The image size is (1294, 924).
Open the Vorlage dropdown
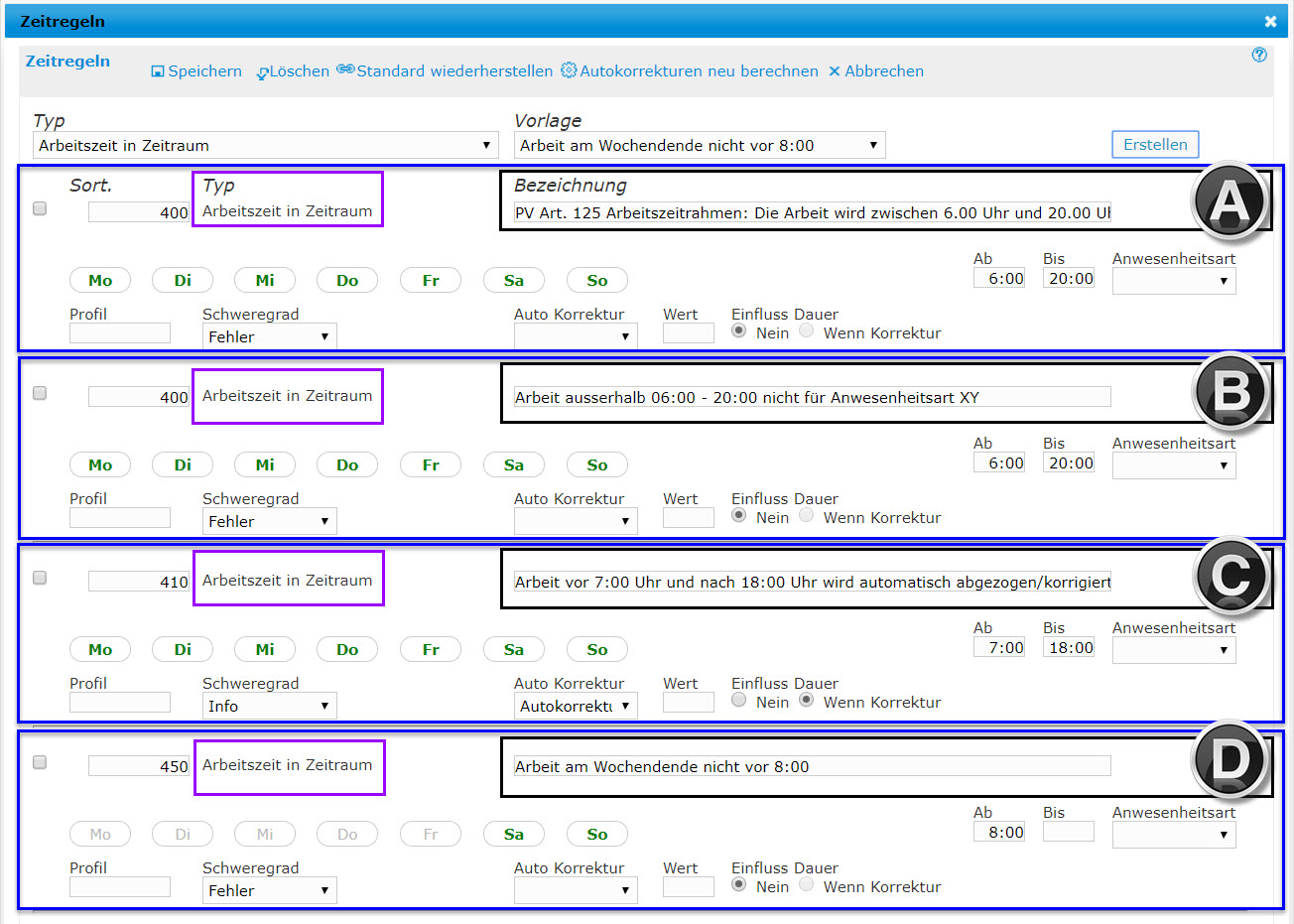700,145
